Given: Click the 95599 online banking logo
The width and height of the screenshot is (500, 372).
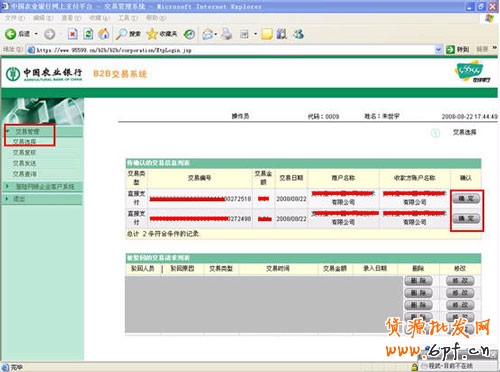Looking at the screenshot, I should pyautogui.click(x=473, y=71).
